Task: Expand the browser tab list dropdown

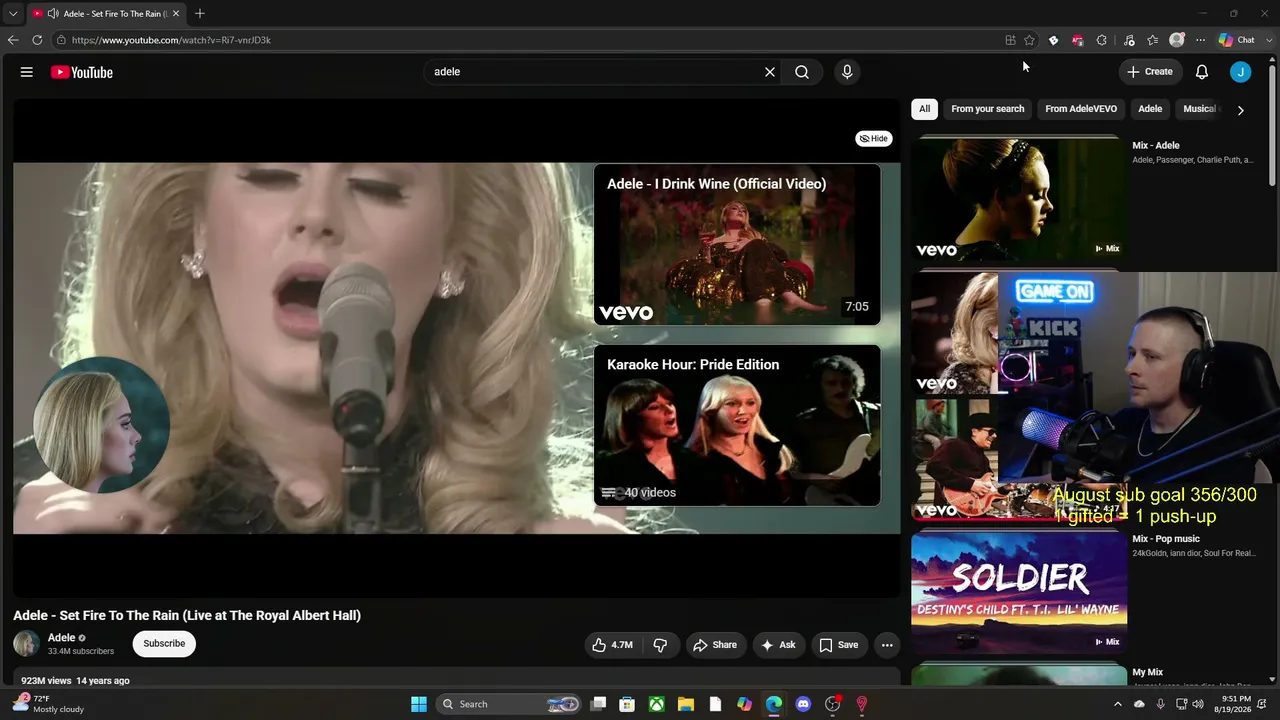Action: [x=13, y=14]
